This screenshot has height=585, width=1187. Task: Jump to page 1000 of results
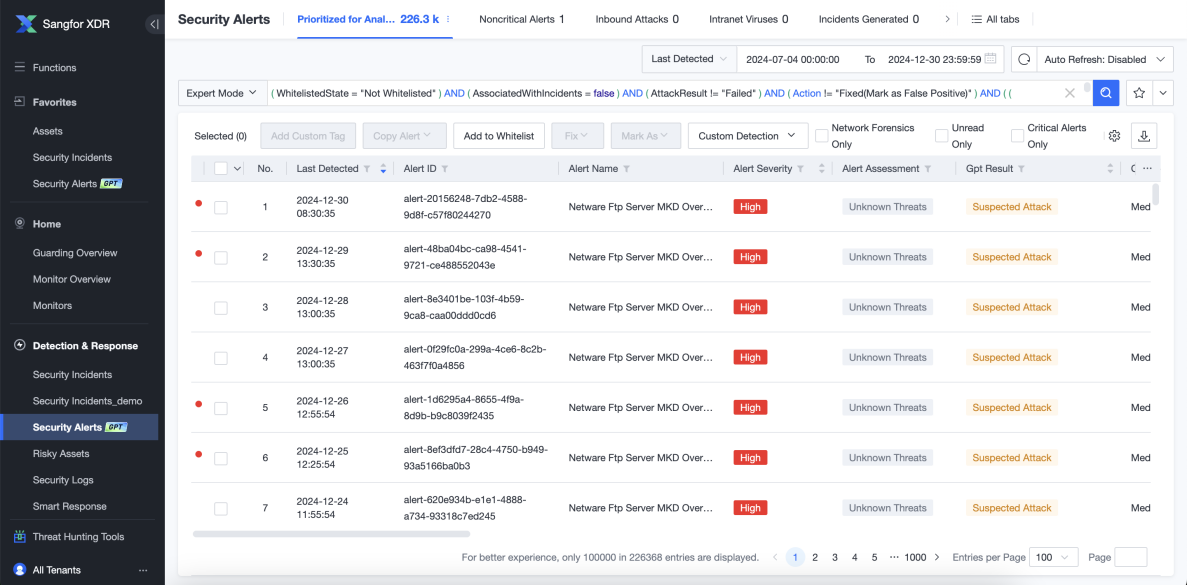tap(914, 557)
